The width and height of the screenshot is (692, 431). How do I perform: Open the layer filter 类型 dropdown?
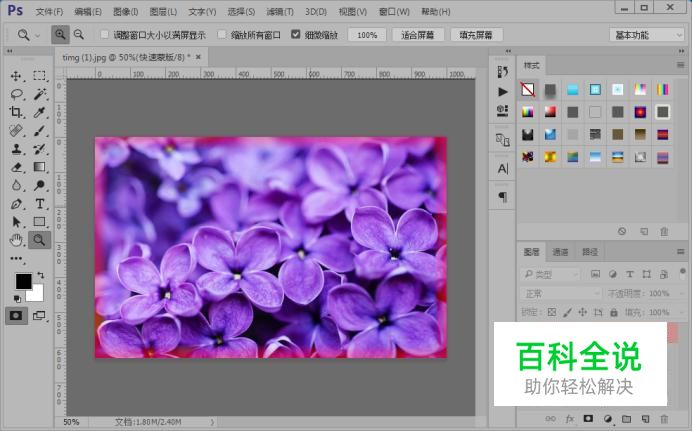551,274
